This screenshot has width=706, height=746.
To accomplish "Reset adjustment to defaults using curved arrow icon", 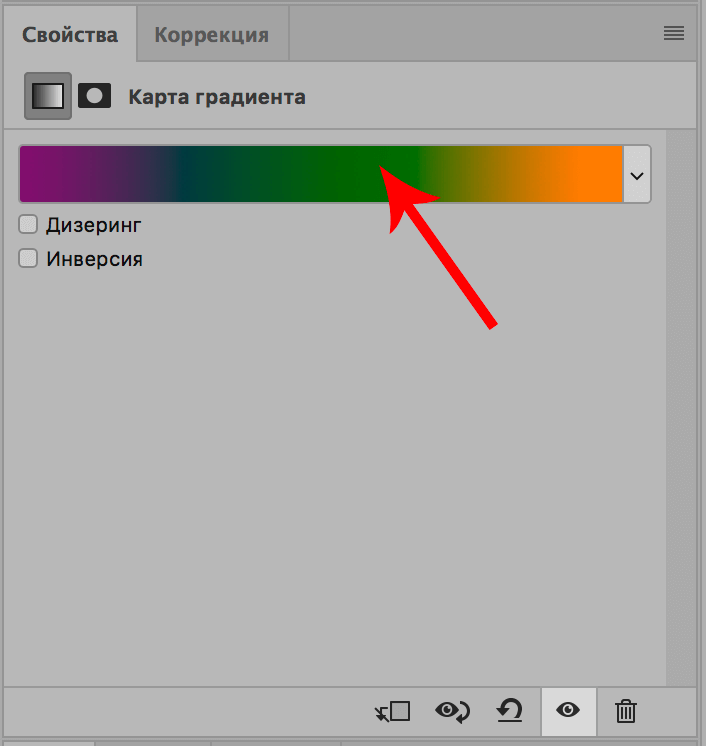I will pos(510,711).
